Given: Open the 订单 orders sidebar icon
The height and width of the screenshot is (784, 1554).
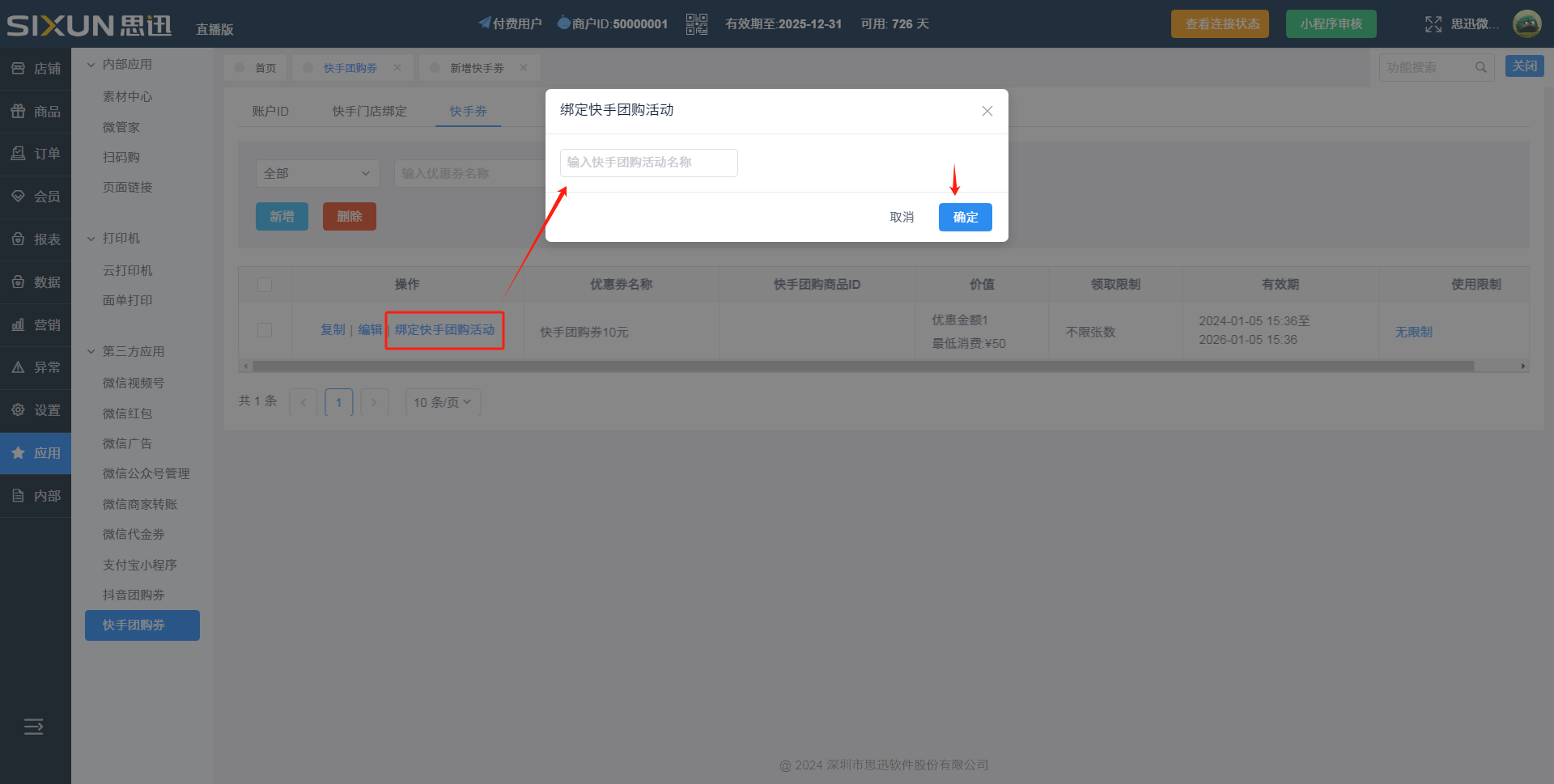Looking at the screenshot, I should (x=18, y=154).
